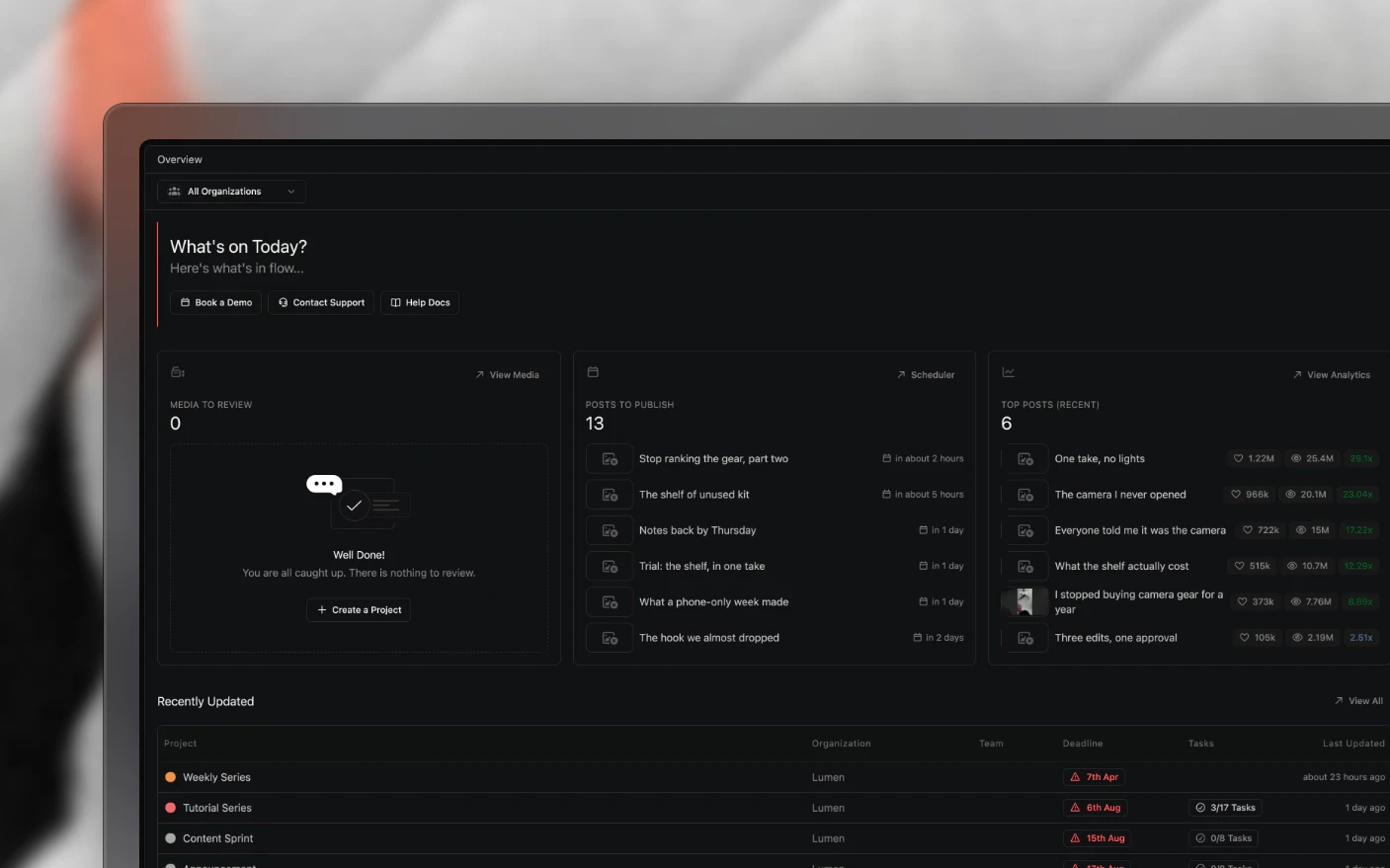Click the 1.22M likes count on 'One take, no lights'

[1254, 459]
